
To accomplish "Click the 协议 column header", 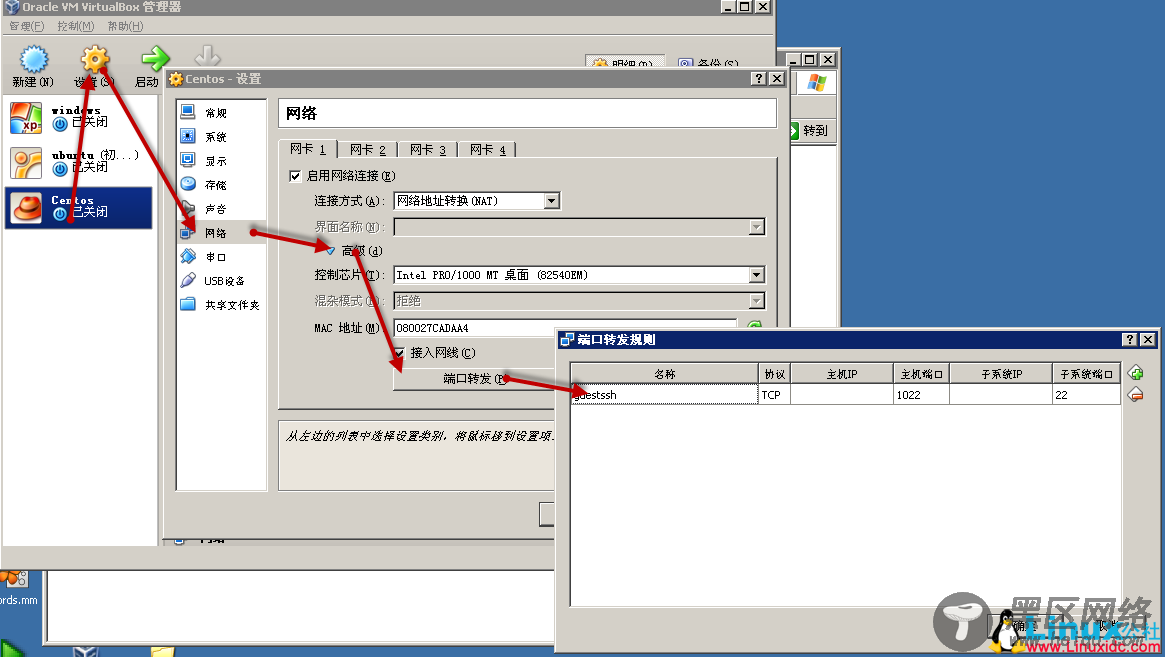I will [774, 374].
